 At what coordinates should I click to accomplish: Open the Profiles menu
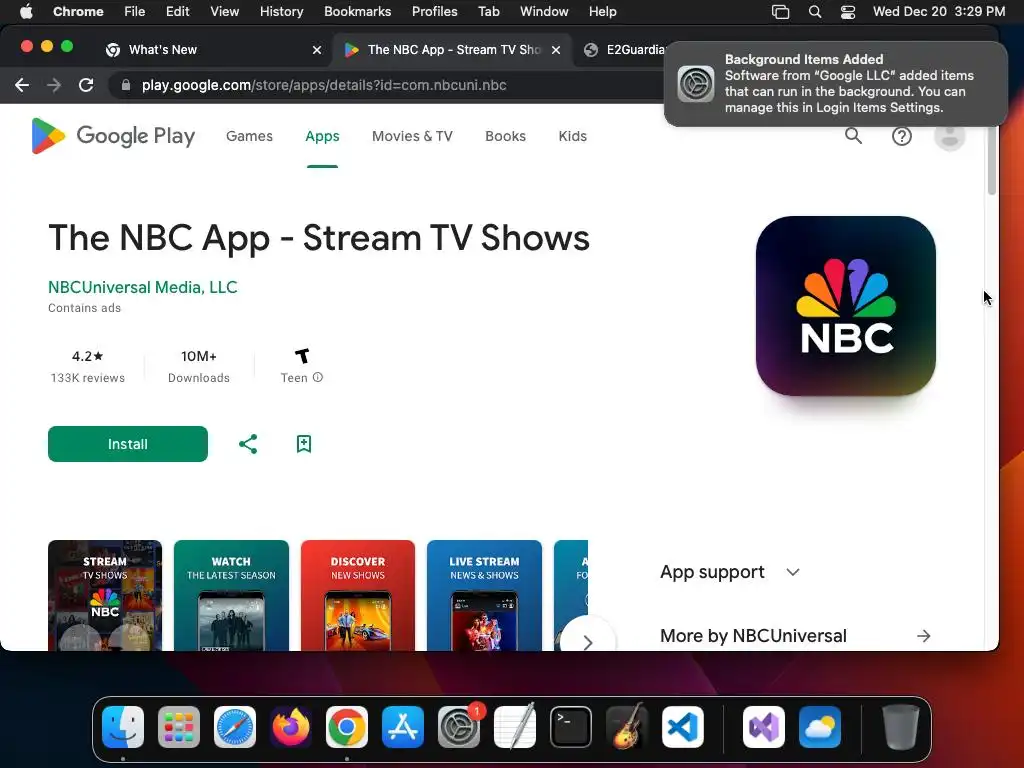click(434, 11)
